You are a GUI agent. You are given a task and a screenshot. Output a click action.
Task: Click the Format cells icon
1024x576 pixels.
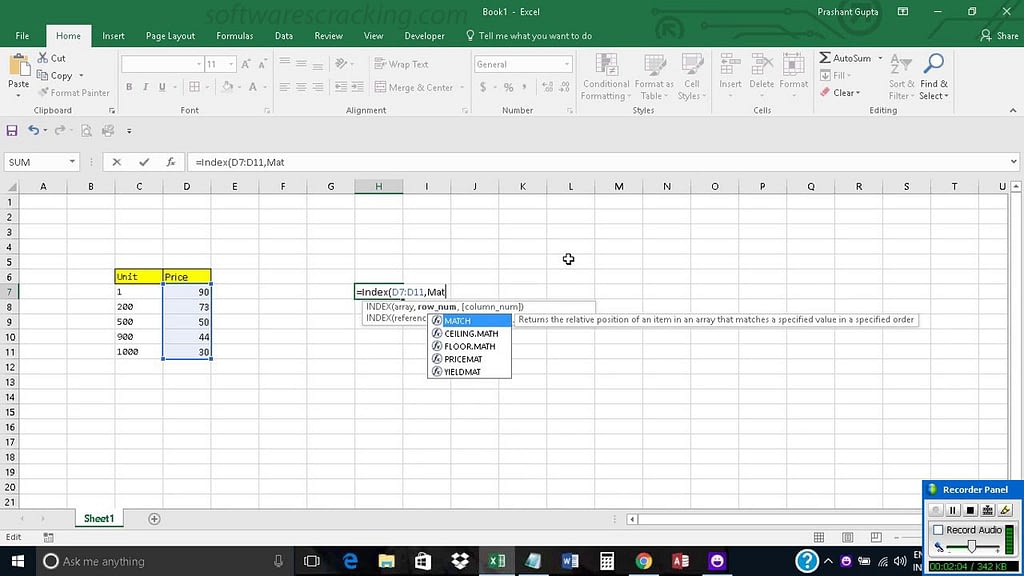coord(793,65)
